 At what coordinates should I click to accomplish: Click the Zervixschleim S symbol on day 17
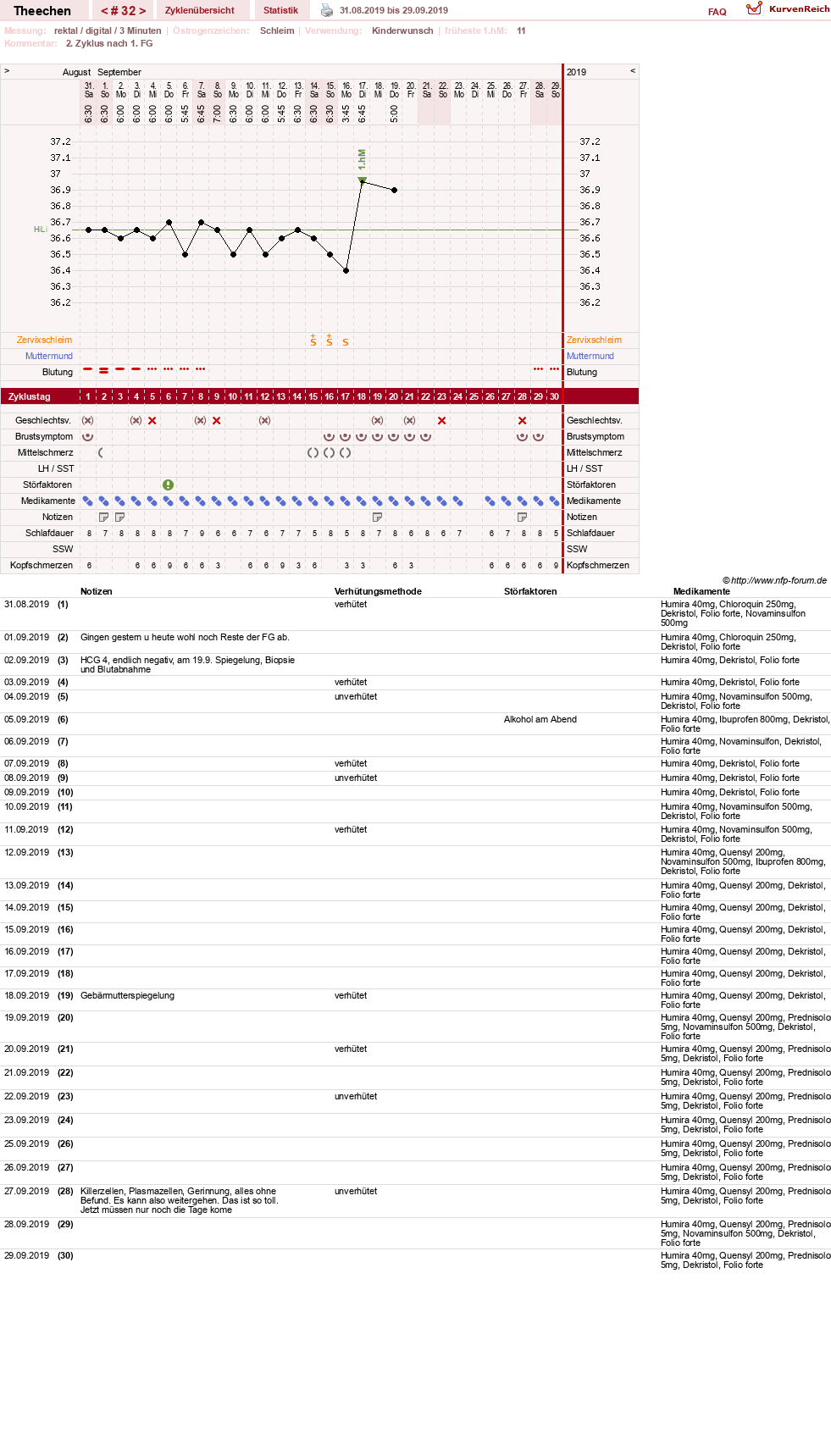pyautogui.click(x=346, y=341)
